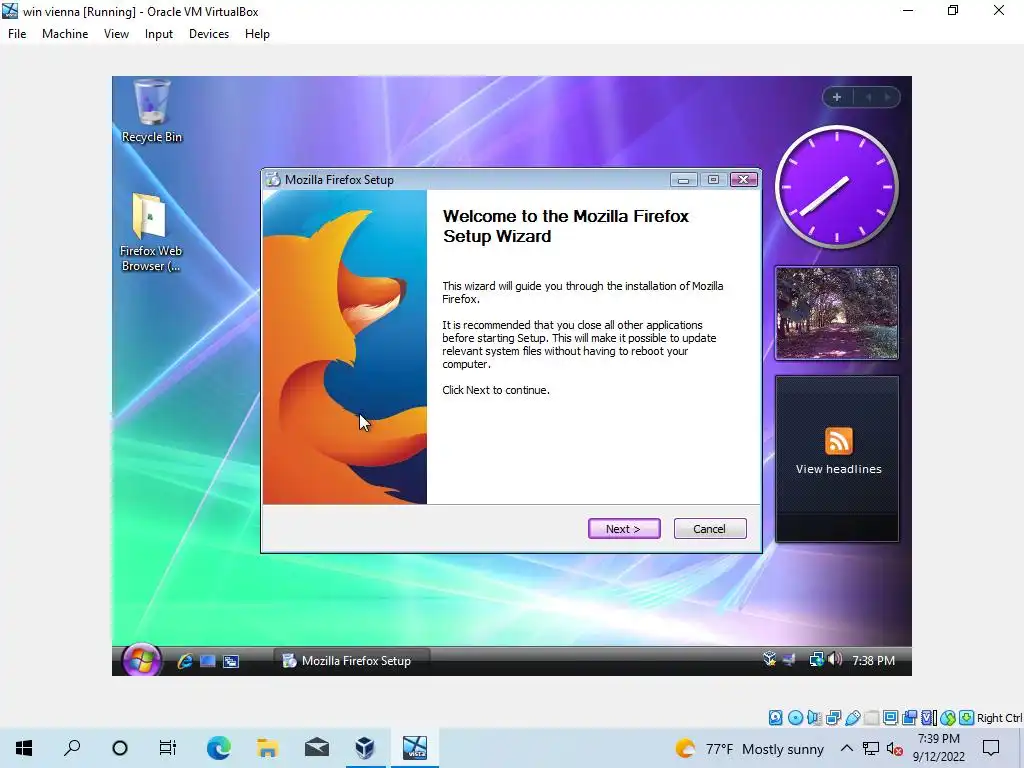Open the VirtualBox Help menu
Image resolution: width=1024 pixels, height=768 pixels.
click(257, 34)
